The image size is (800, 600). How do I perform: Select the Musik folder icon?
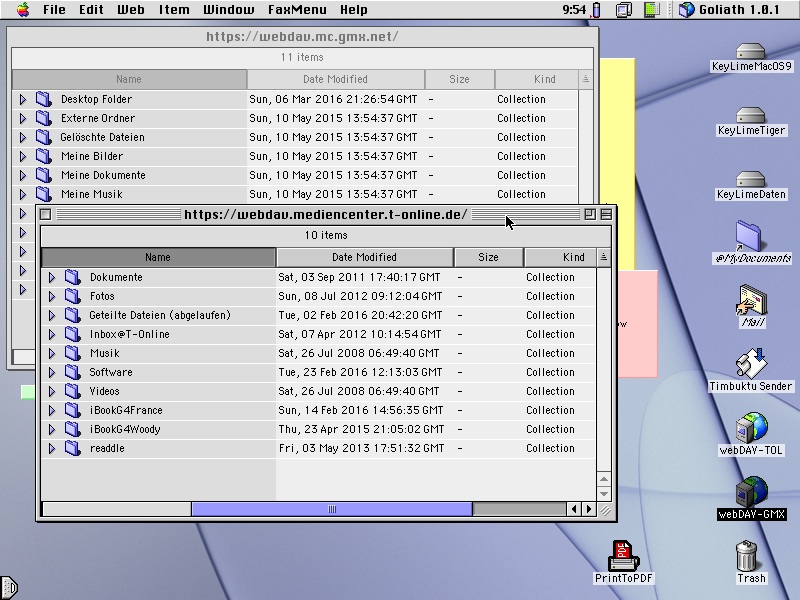coord(72,353)
